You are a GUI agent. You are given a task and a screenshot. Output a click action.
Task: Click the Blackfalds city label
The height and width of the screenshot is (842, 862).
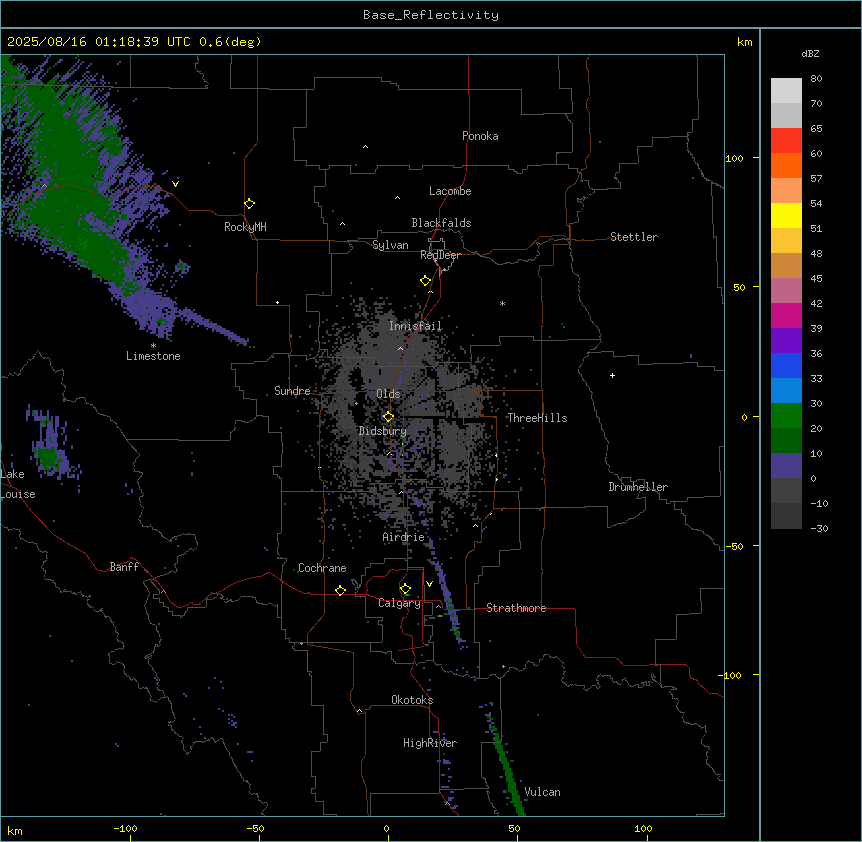pos(441,223)
